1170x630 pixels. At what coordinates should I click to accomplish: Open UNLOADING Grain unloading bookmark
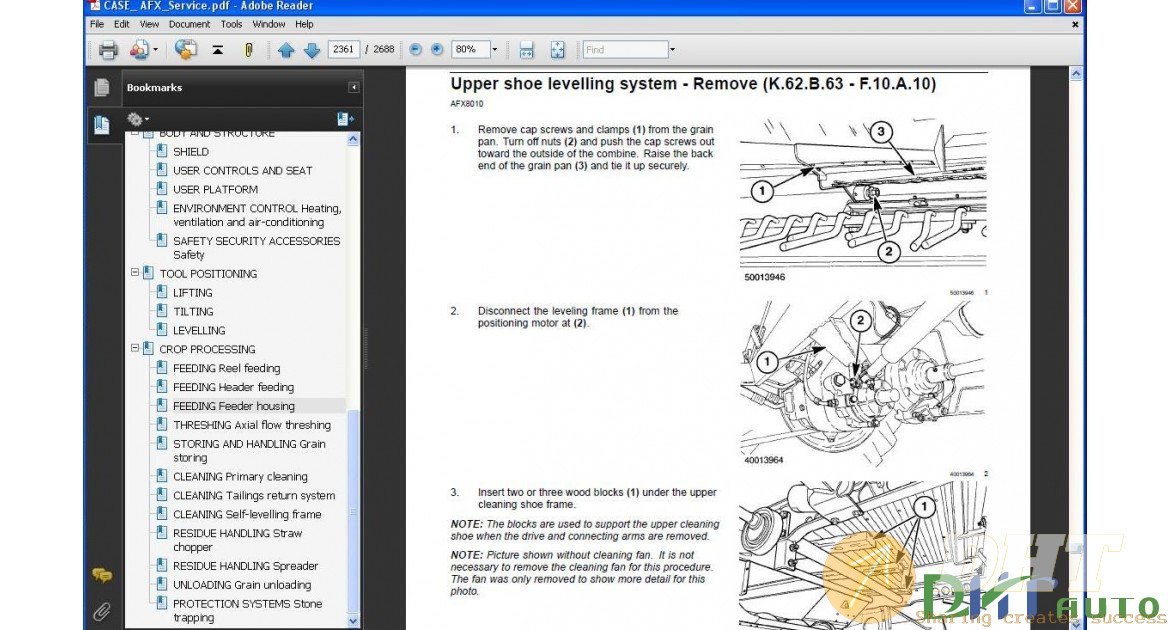click(242, 584)
